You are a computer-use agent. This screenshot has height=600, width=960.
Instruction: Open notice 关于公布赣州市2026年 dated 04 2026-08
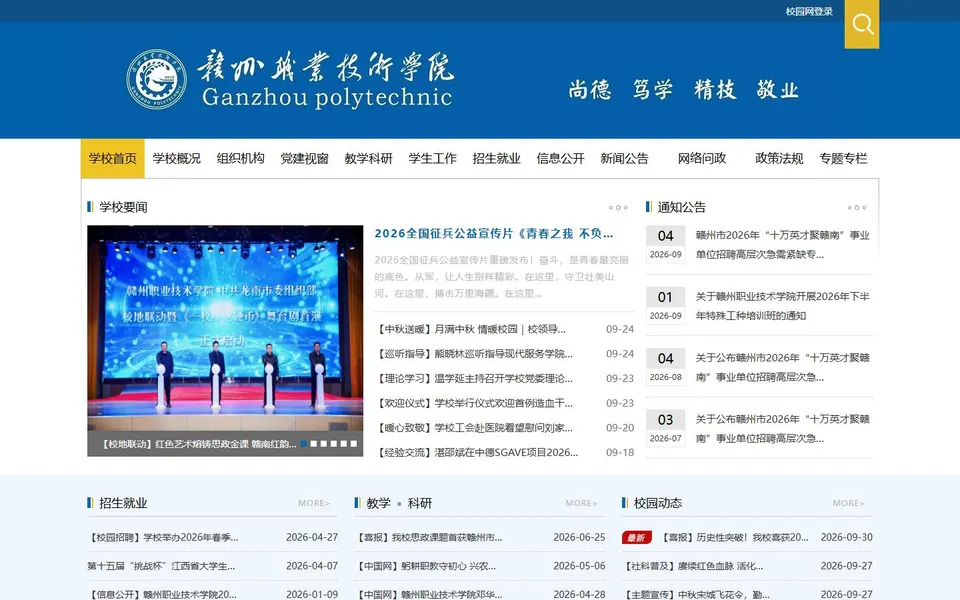782,367
